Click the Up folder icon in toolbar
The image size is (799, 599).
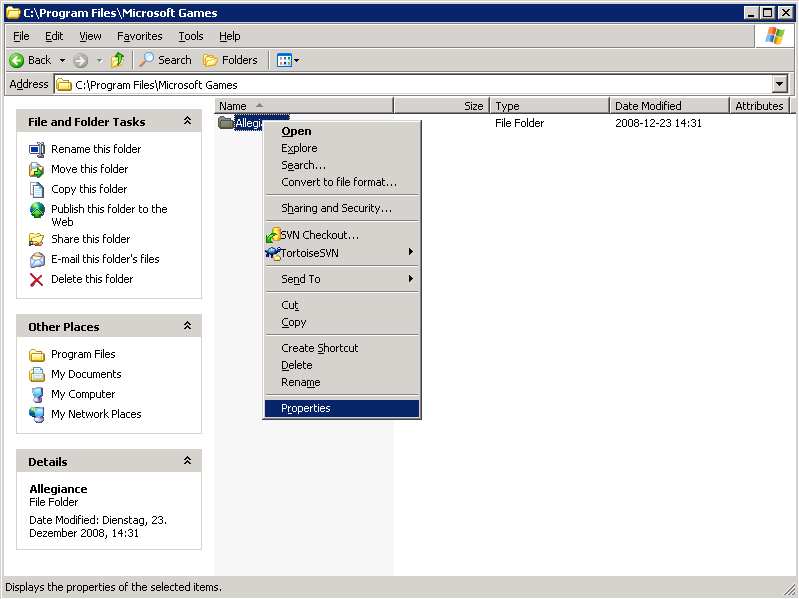coord(118,60)
